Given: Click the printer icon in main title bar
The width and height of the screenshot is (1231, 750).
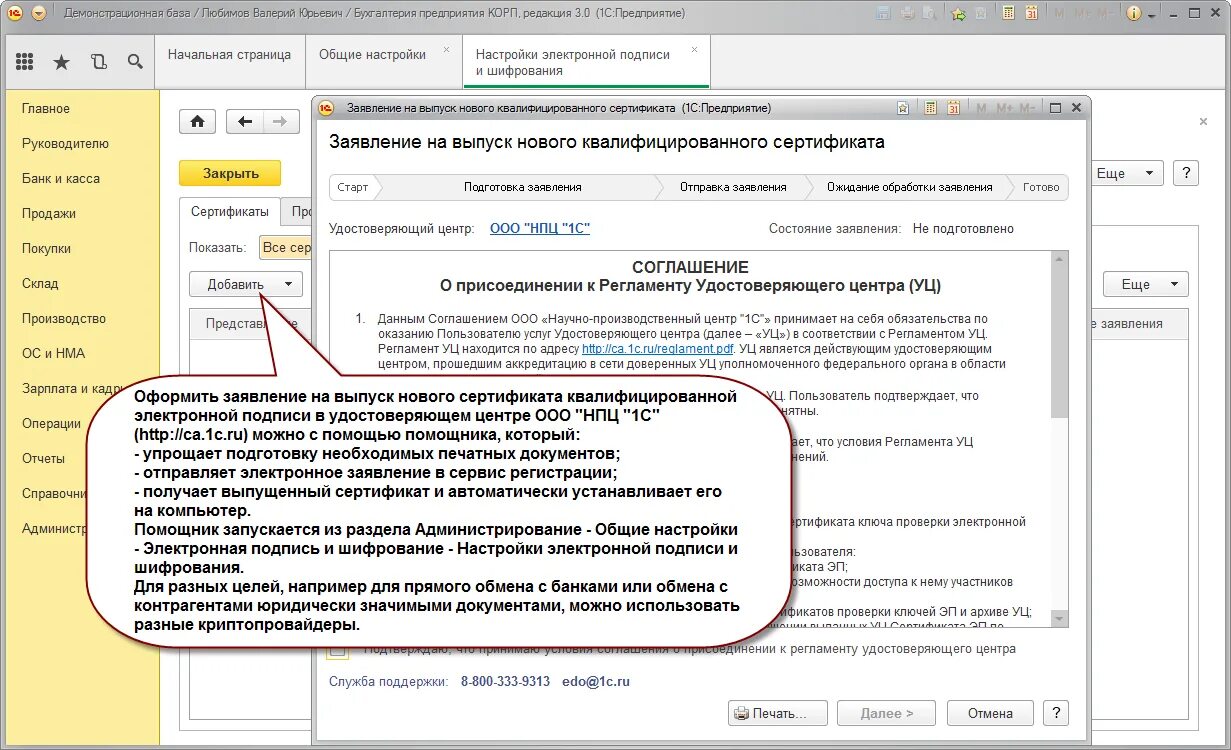Looking at the screenshot, I should pos(908,14).
